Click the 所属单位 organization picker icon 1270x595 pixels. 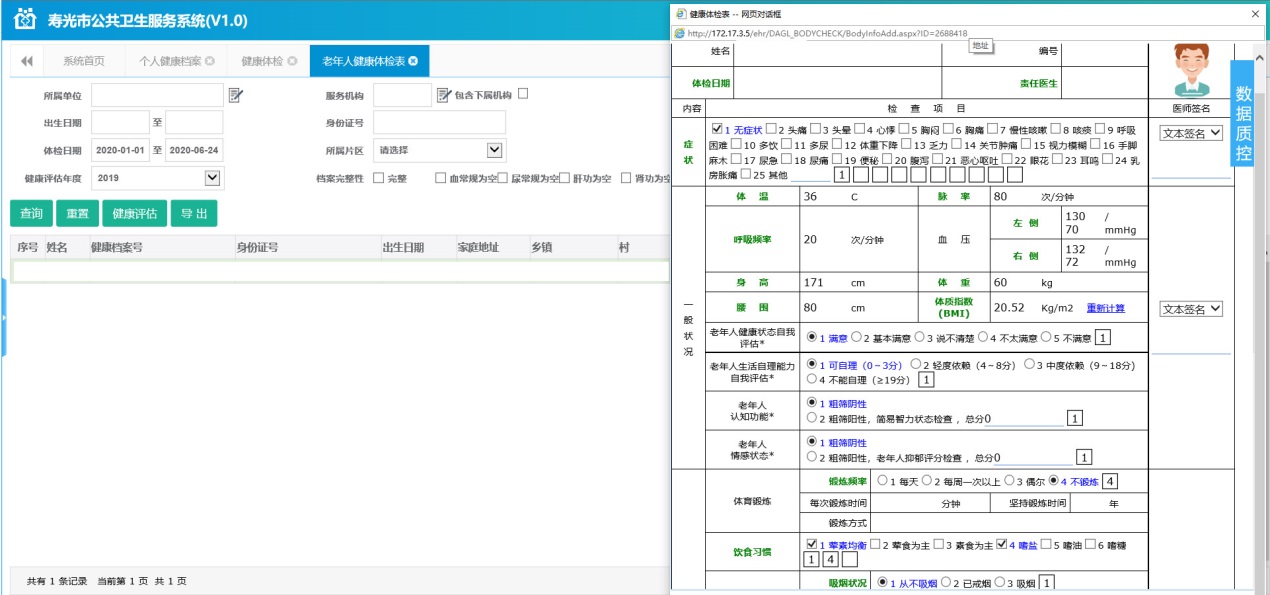pyautogui.click(x=236, y=95)
